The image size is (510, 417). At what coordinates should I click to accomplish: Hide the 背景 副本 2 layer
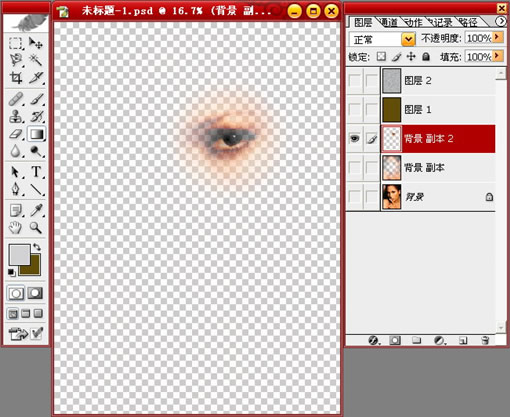354,138
